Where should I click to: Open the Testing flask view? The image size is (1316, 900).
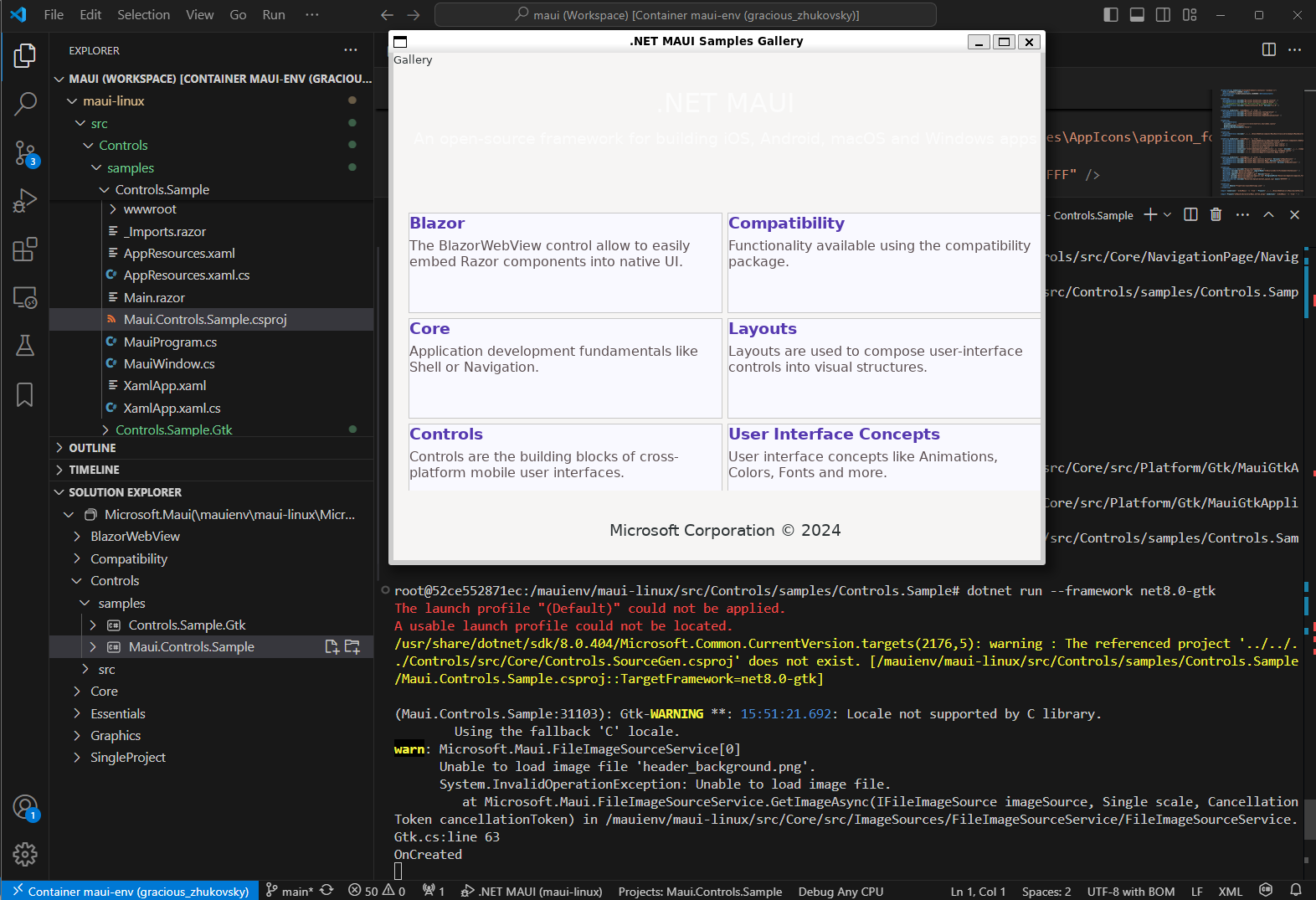click(x=25, y=346)
